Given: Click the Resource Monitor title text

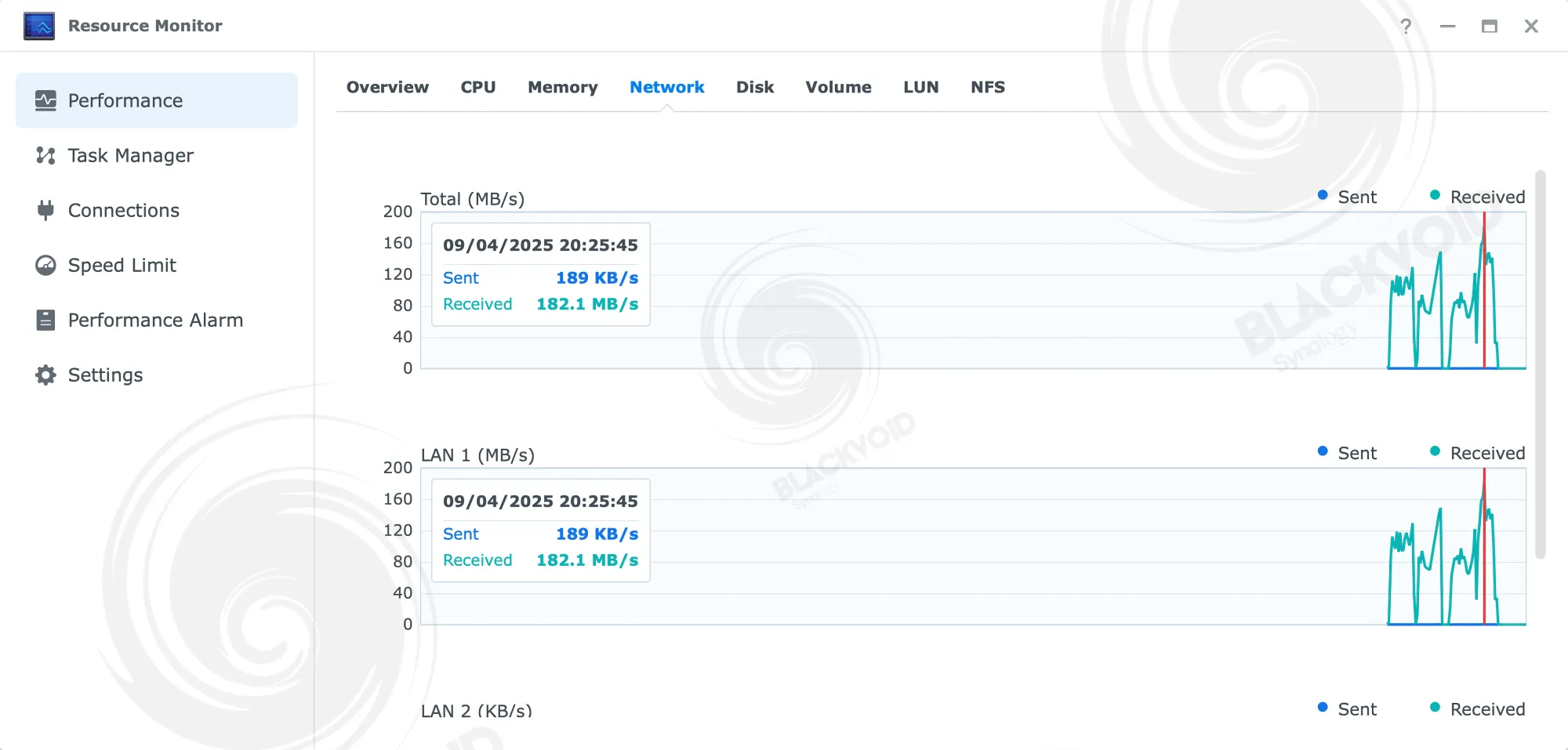Looking at the screenshot, I should pos(145,26).
